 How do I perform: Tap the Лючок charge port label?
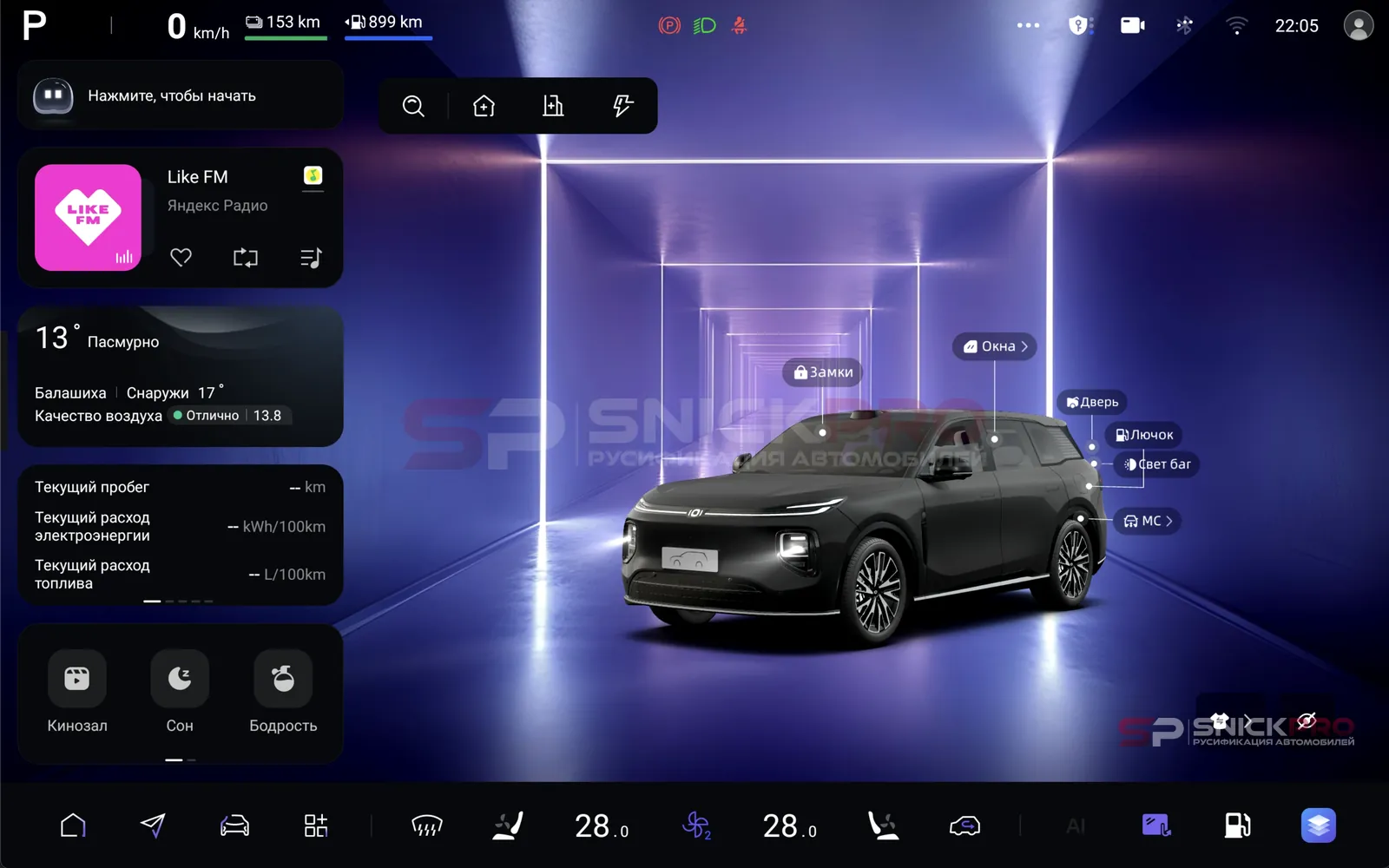(x=1144, y=435)
